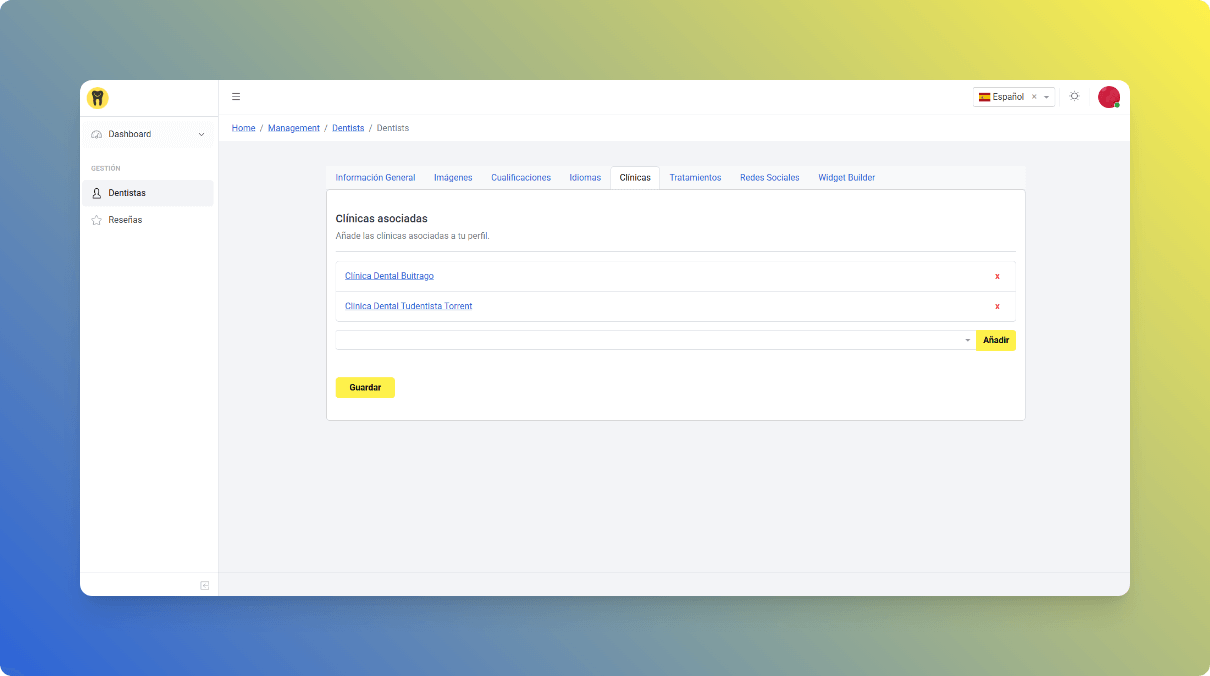Open Reseñas in the sidebar
1210x676 pixels.
pyautogui.click(x=125, y=220)
